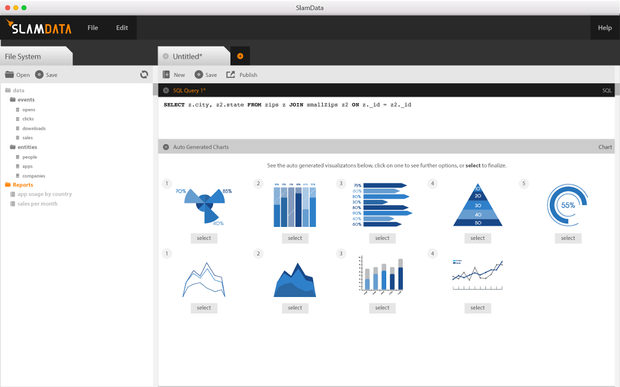Click the Open folder icon in sidebar toolbar
The width and height of the screenshot is (620, 387).
(9, 74)
